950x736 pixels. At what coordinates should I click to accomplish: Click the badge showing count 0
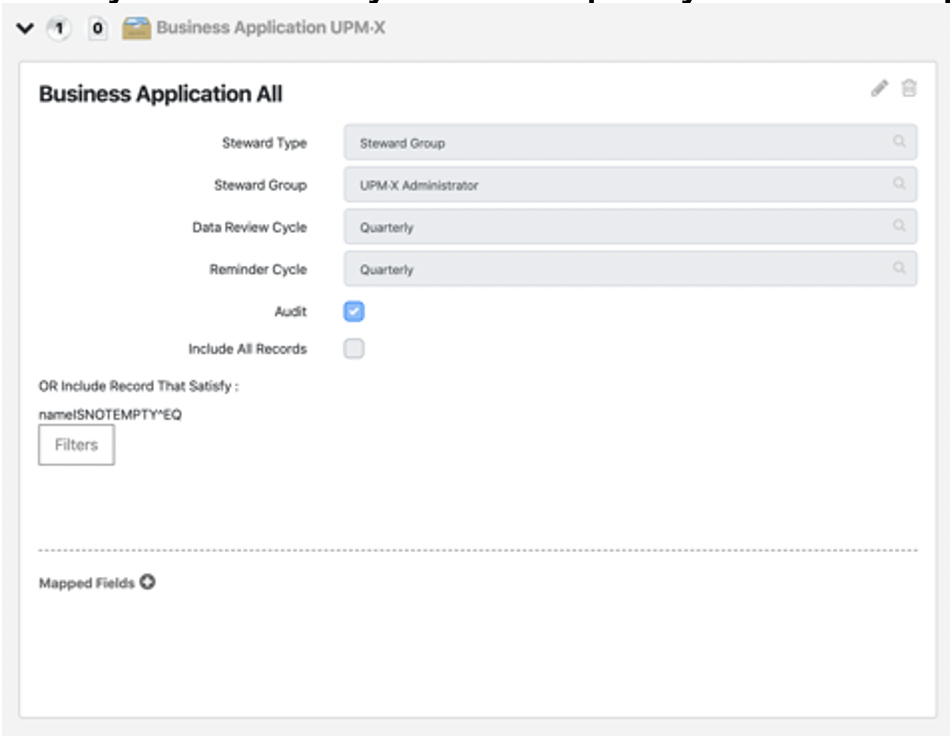point(98,28)
